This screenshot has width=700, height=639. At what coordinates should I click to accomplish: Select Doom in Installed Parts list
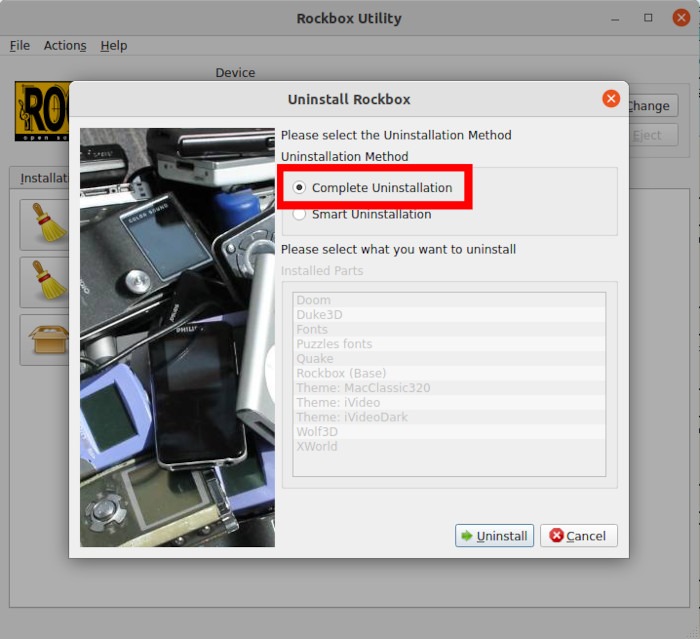click(x=449, y=300)
